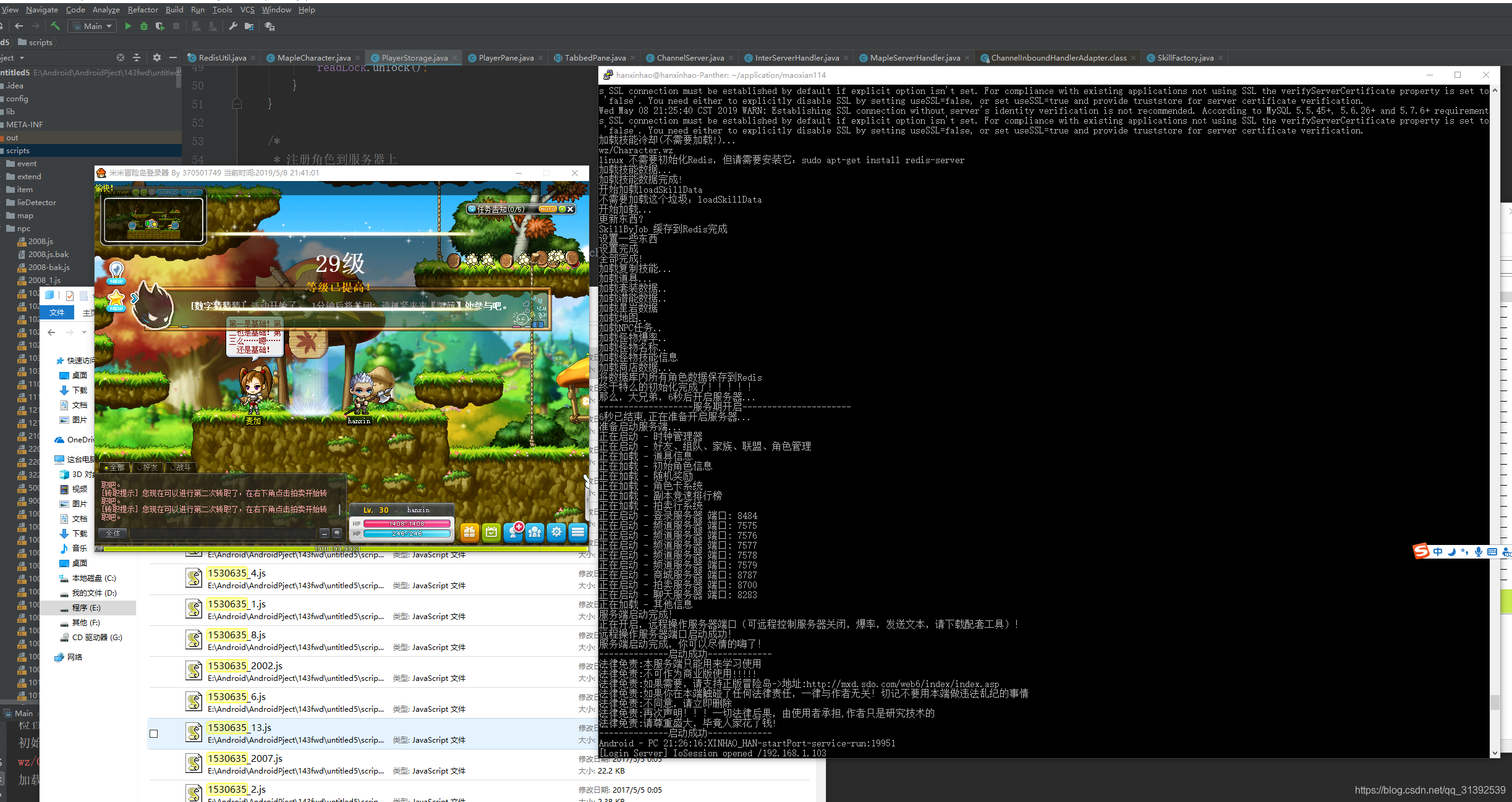Switch to SkillFactory.java tab
This screenshot has height=802, width=1512.
1185,58
